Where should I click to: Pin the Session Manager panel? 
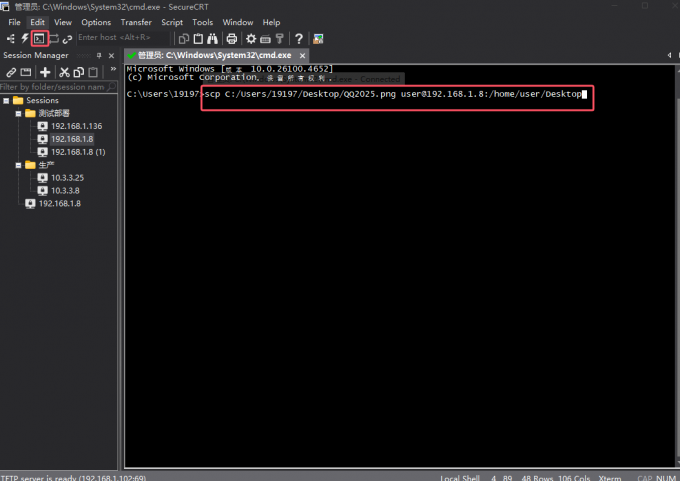pos(99,56)
